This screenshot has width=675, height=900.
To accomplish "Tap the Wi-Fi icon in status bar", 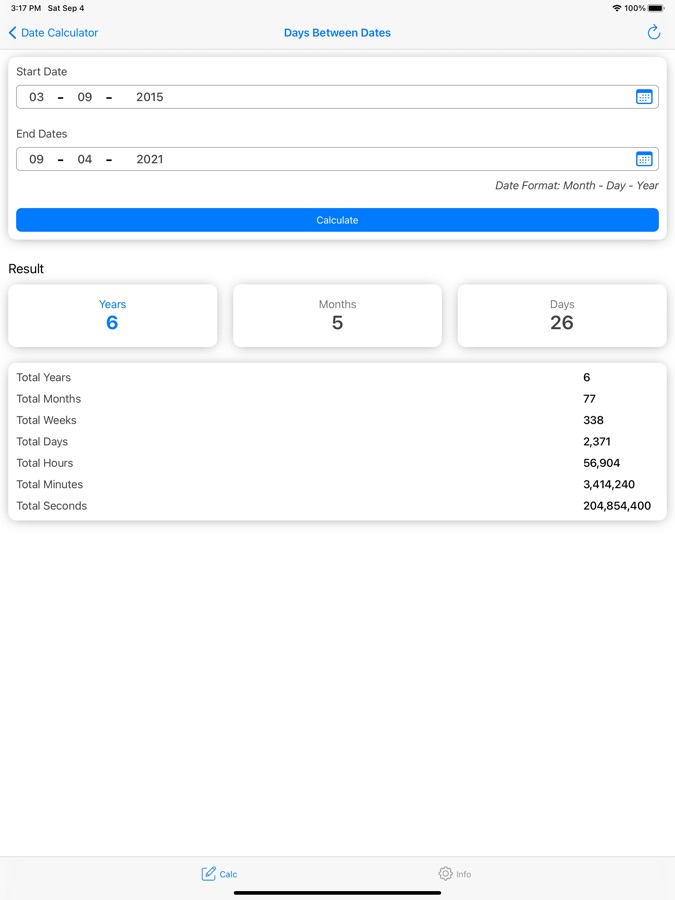I will pyautogui.click(x=616, y=8).
